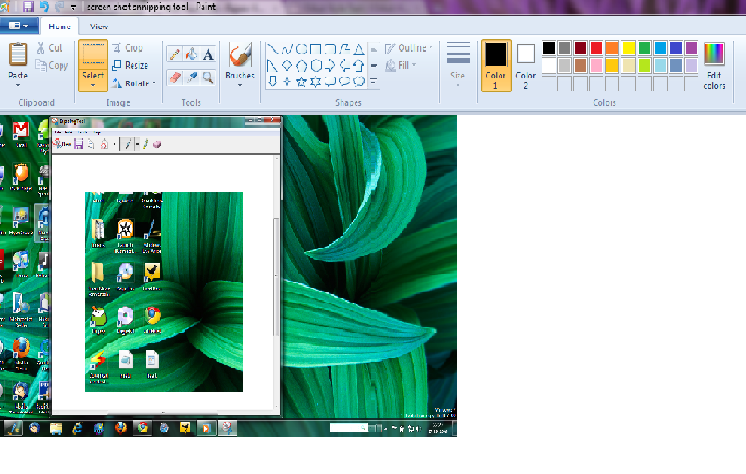Pick the Eraser tool
Image resolution: width=746 pixels, height=474 pixels.
(174, 76)
